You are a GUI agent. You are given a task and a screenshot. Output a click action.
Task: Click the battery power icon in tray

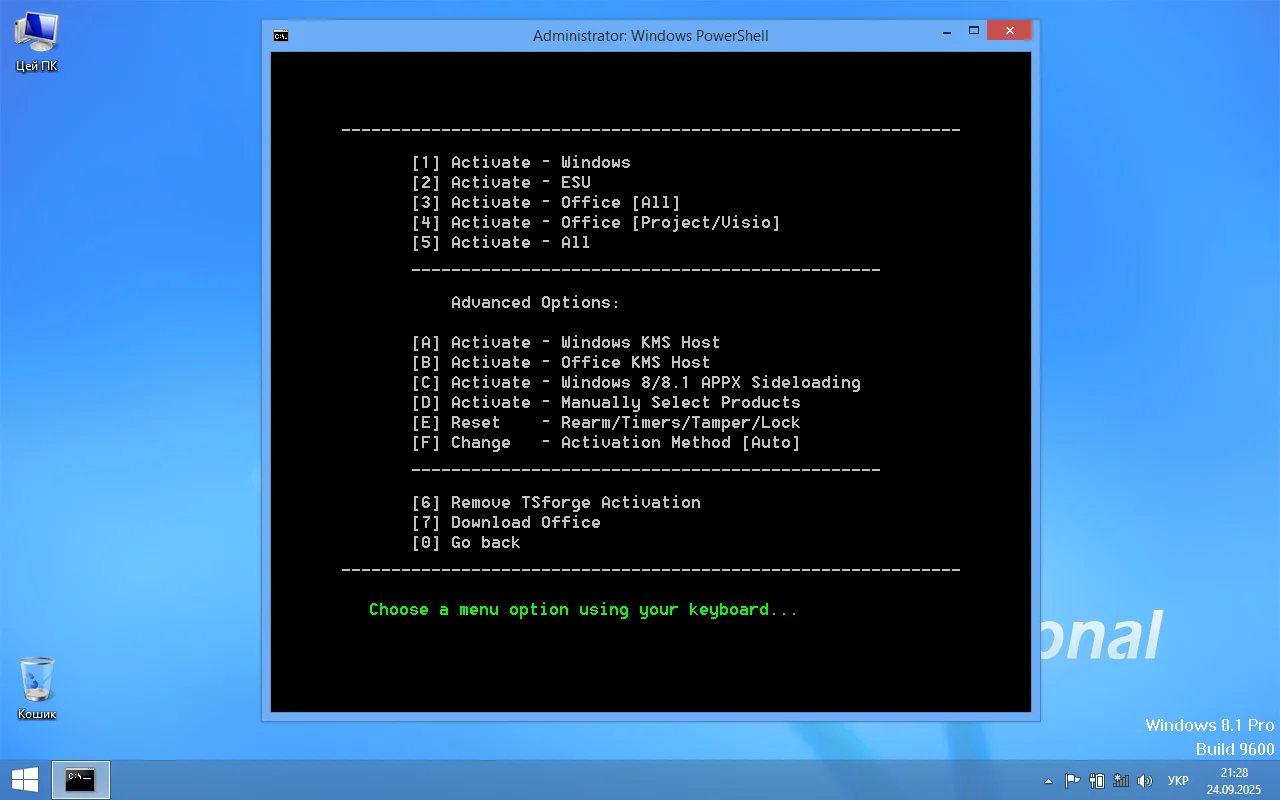pyautogui.click(x=1097, y=781)
